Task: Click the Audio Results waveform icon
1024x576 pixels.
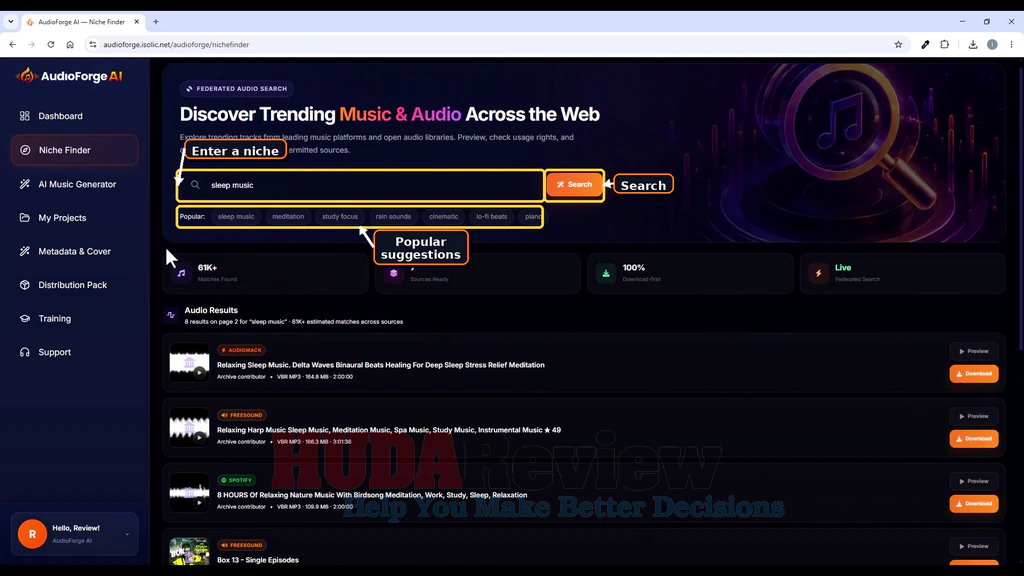Action: click(x=171, y=315)
